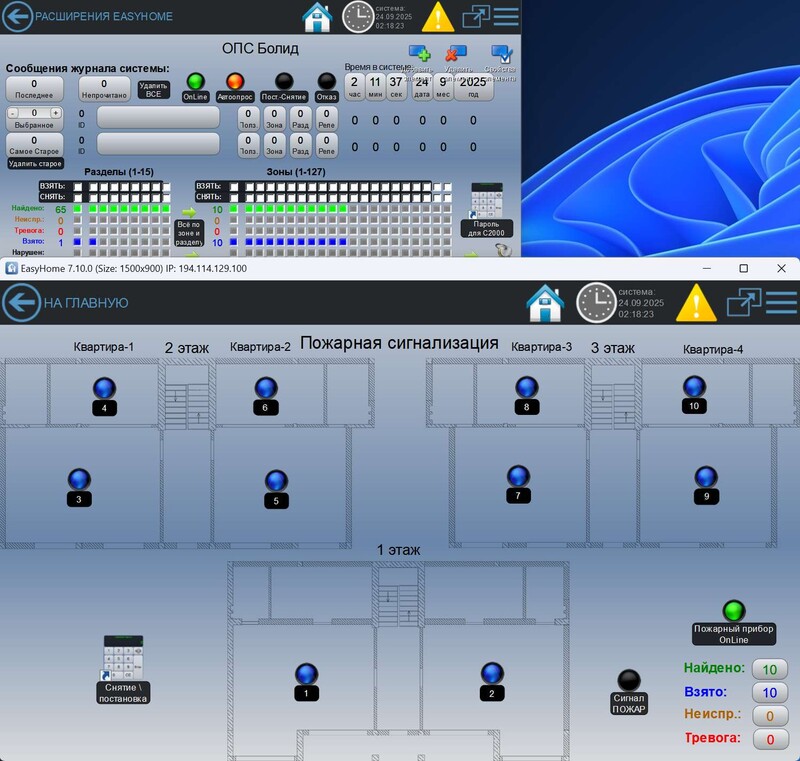Screen dimensions: 800x761
Task: Open the hamburger menu in the upper window
Action: [506, 17]
